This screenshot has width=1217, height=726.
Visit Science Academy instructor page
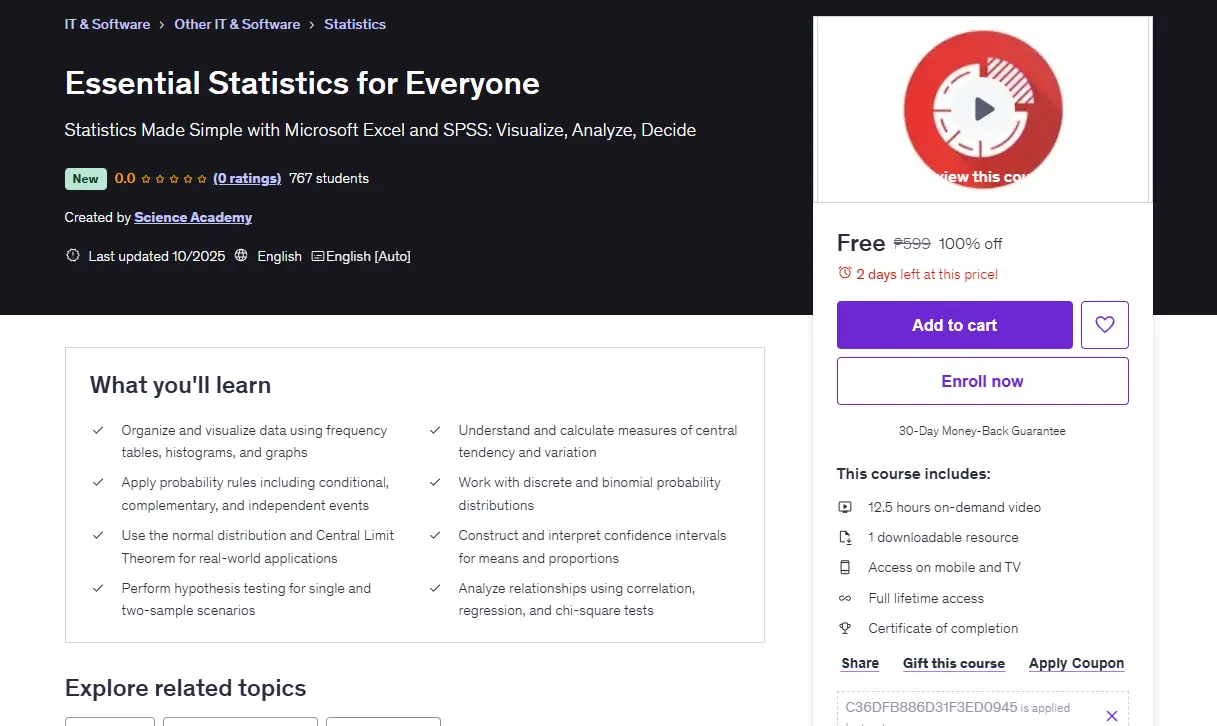coord(193,217)
